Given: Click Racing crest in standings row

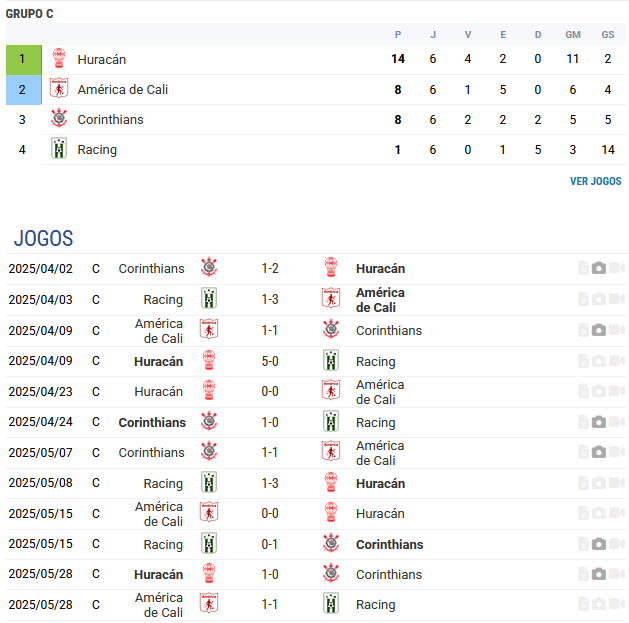Looking at the screenshot, I should pos(59,148).
